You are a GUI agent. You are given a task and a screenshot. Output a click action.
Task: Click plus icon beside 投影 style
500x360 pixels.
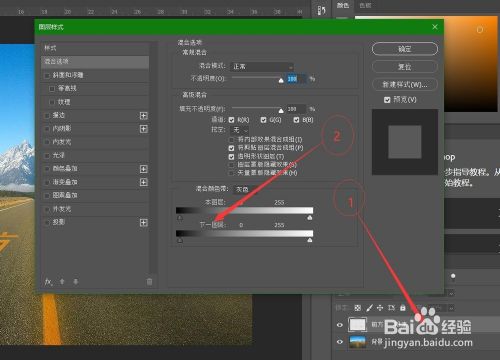(144, 222)
